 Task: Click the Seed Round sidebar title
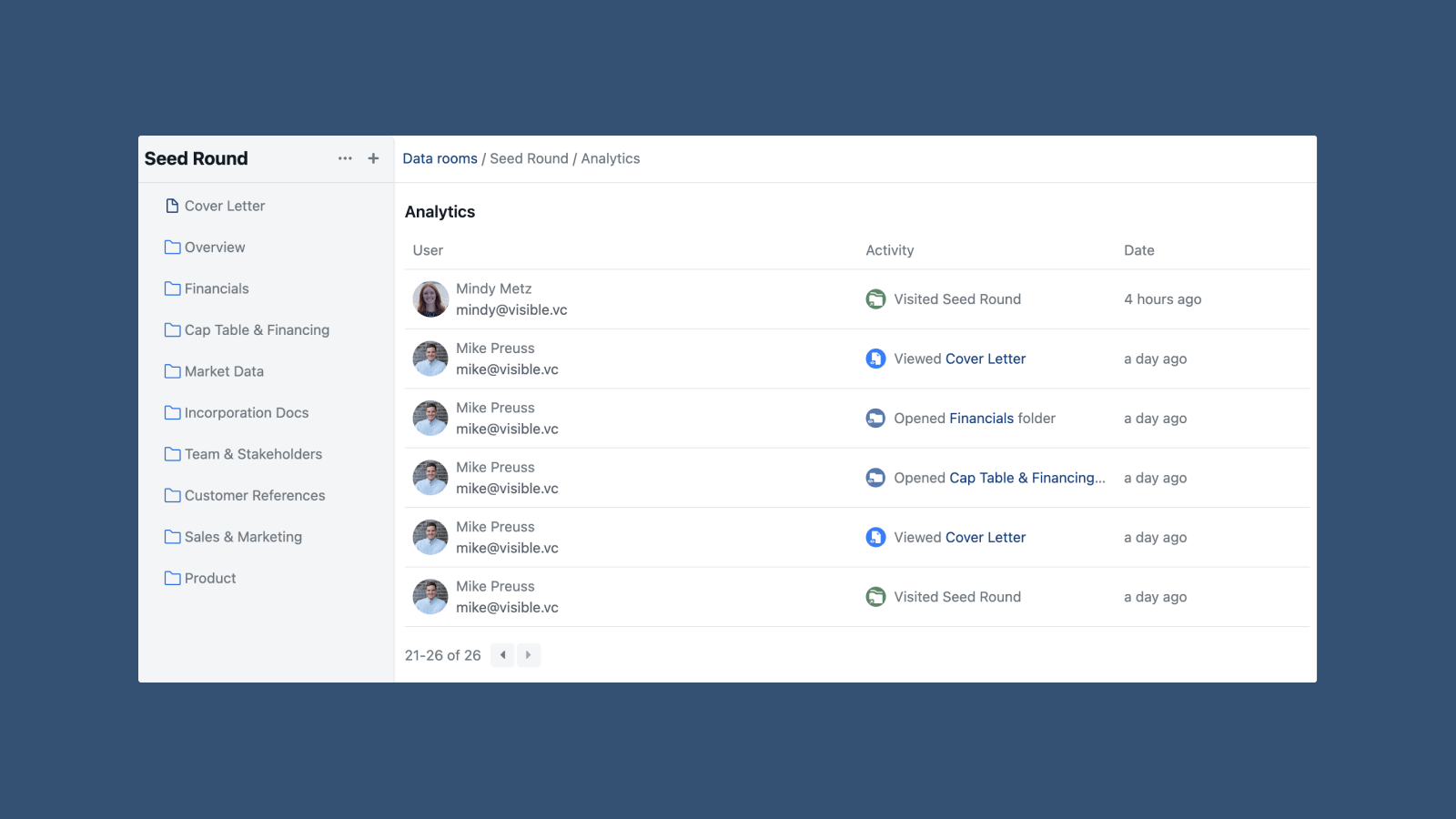197,158
